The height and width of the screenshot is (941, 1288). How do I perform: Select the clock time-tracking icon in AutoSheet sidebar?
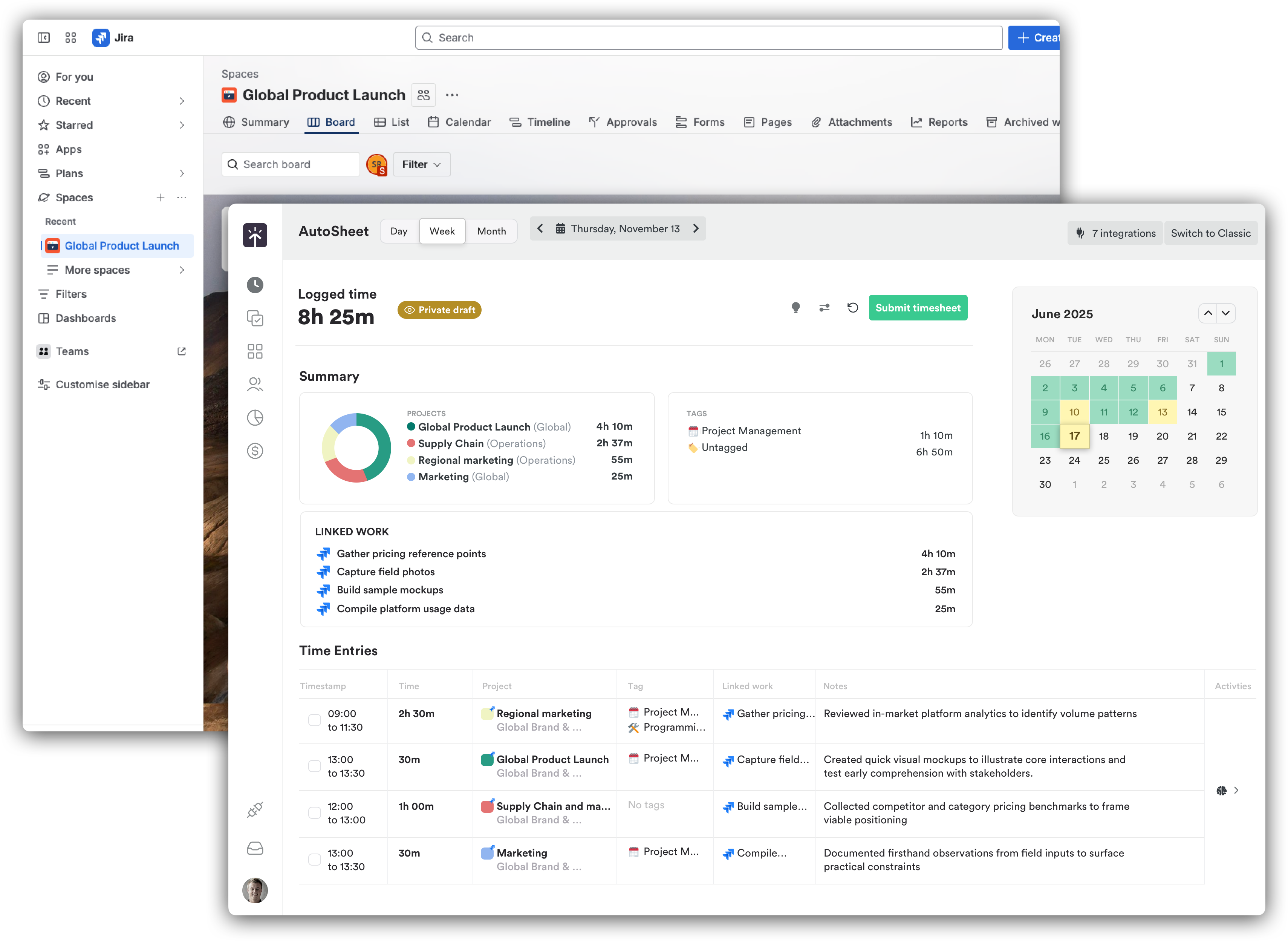pos(255,285)
